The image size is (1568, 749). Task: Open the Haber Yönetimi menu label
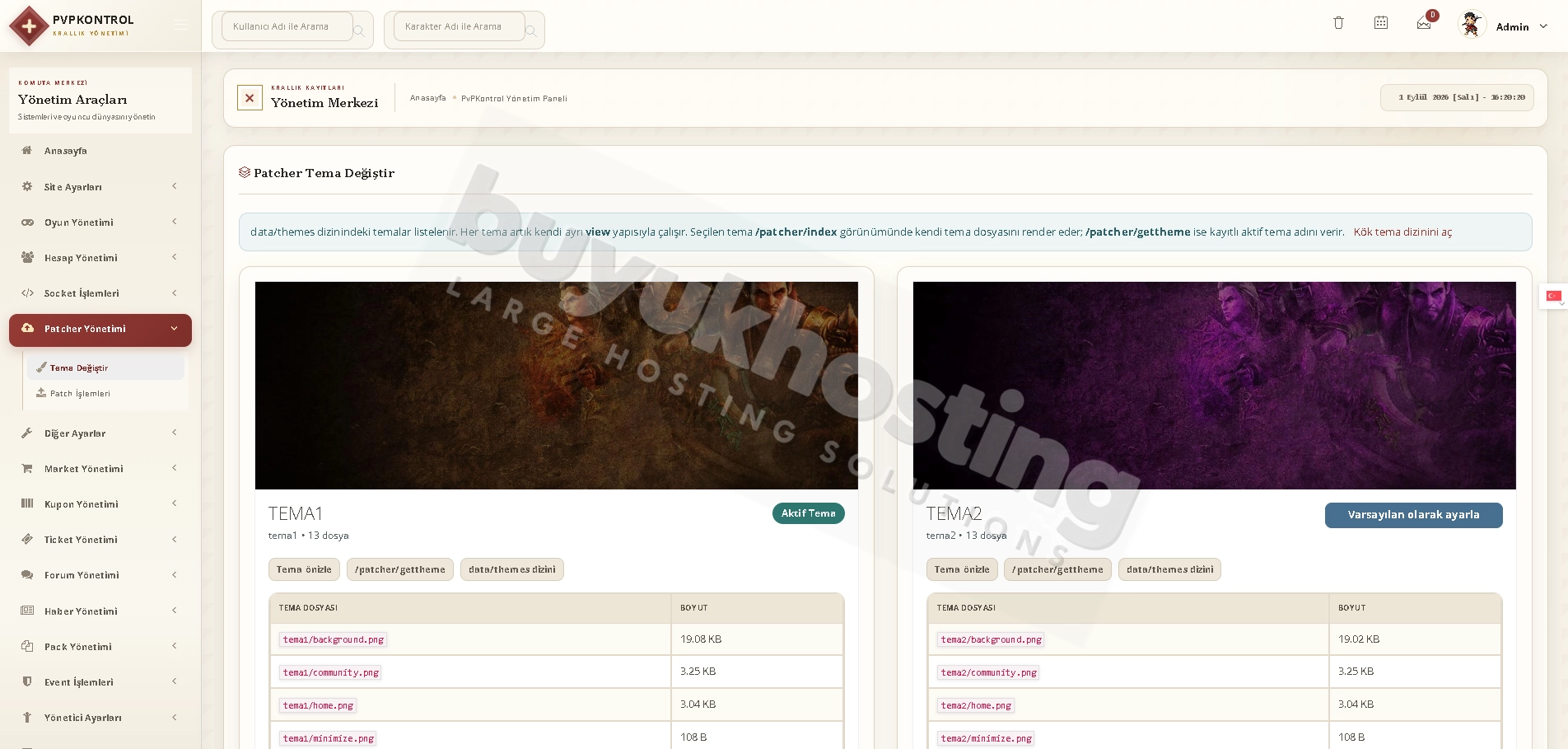coord(81,611)
